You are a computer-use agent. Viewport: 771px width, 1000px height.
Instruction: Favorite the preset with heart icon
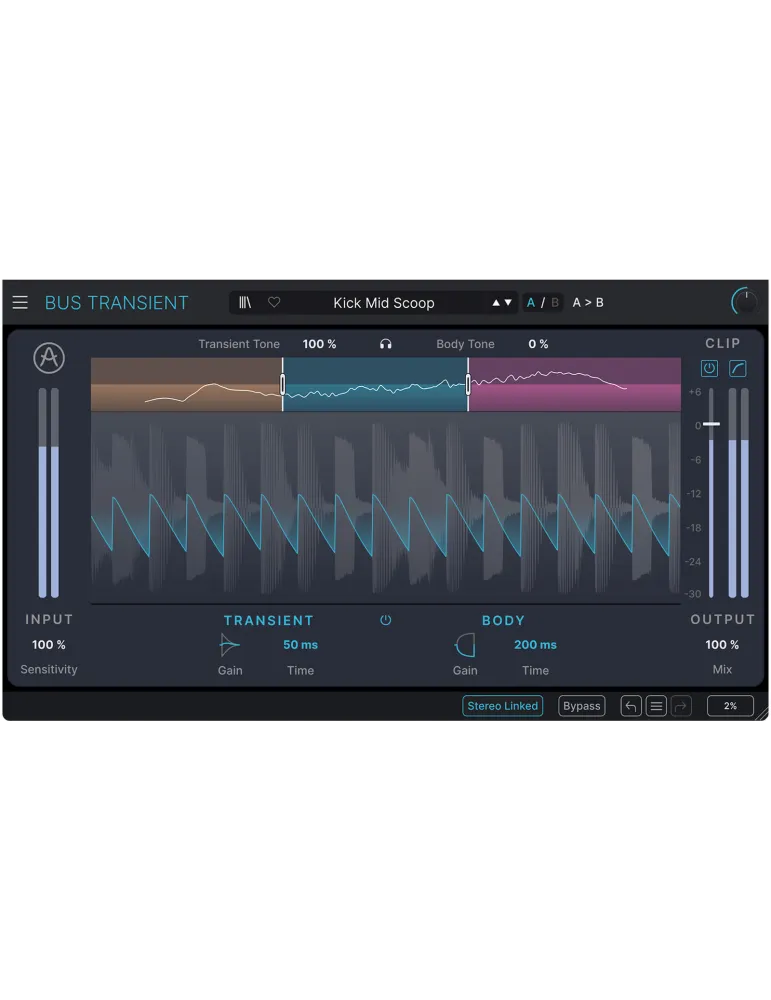click(x=274, y=302)
